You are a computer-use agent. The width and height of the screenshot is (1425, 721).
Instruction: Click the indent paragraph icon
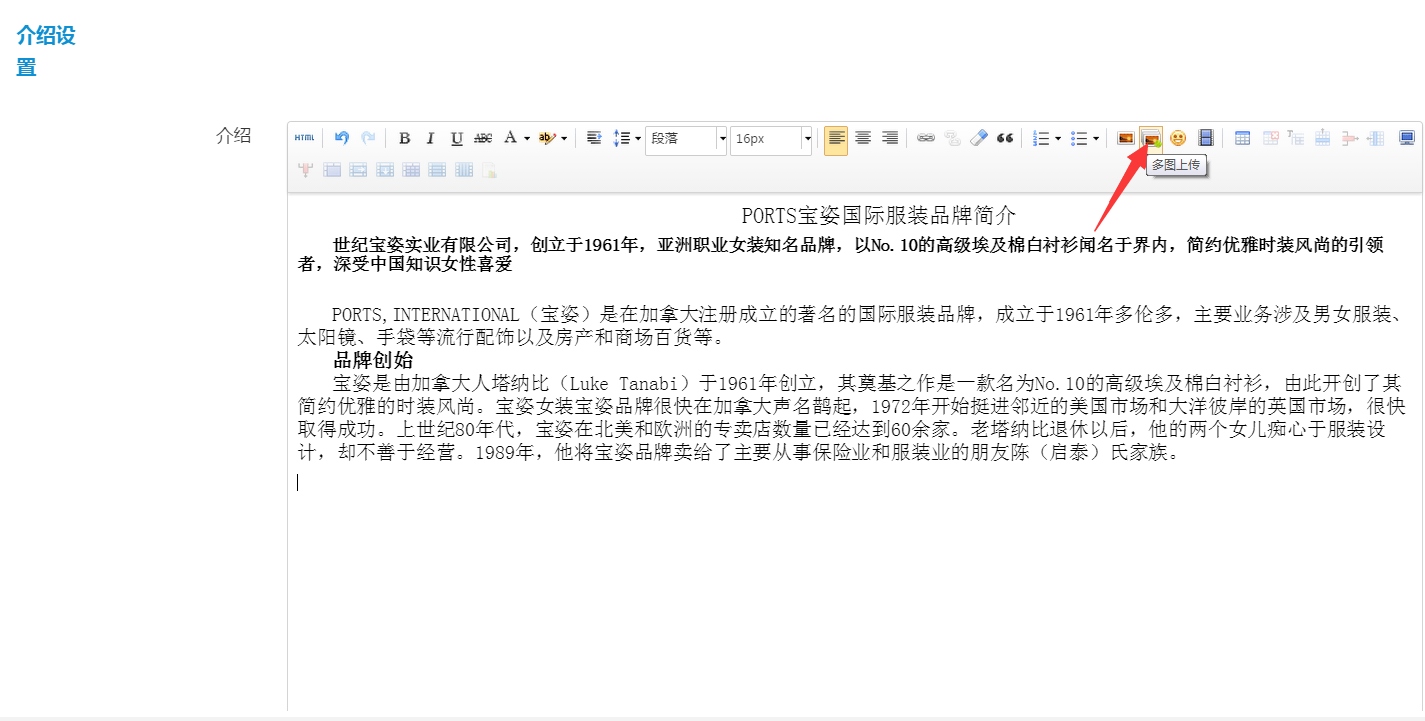[x=594, y=138]
